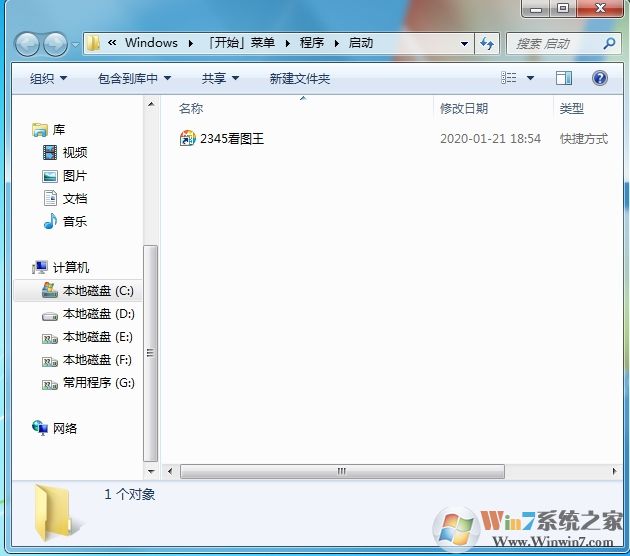Image resolution: width=630 pixels, height=556 pixels.
Task: Select the Windows breadcrumb in the address bar
Action: coord(151,43)
